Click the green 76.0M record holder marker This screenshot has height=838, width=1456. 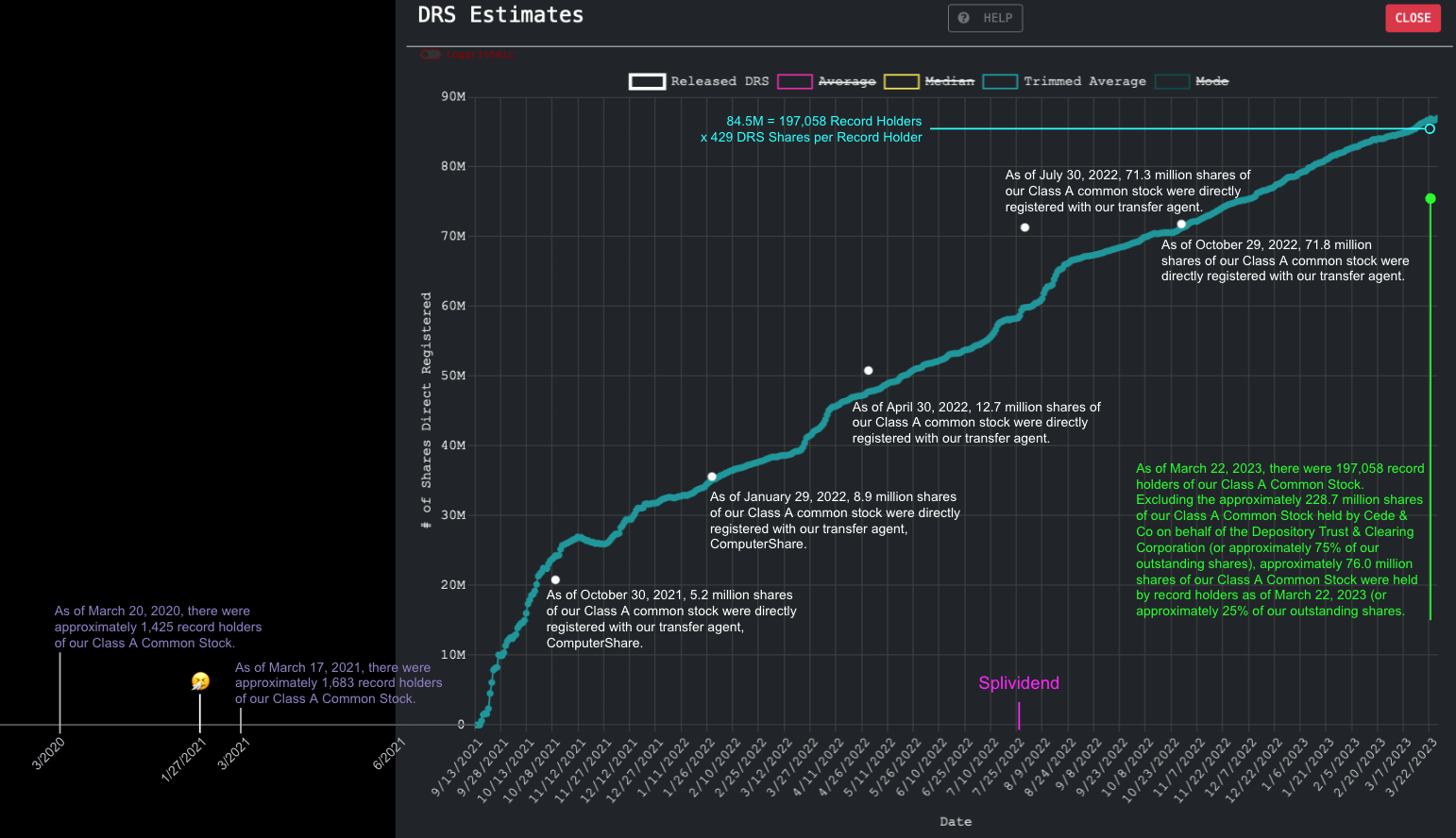[x=1431, y=198]
